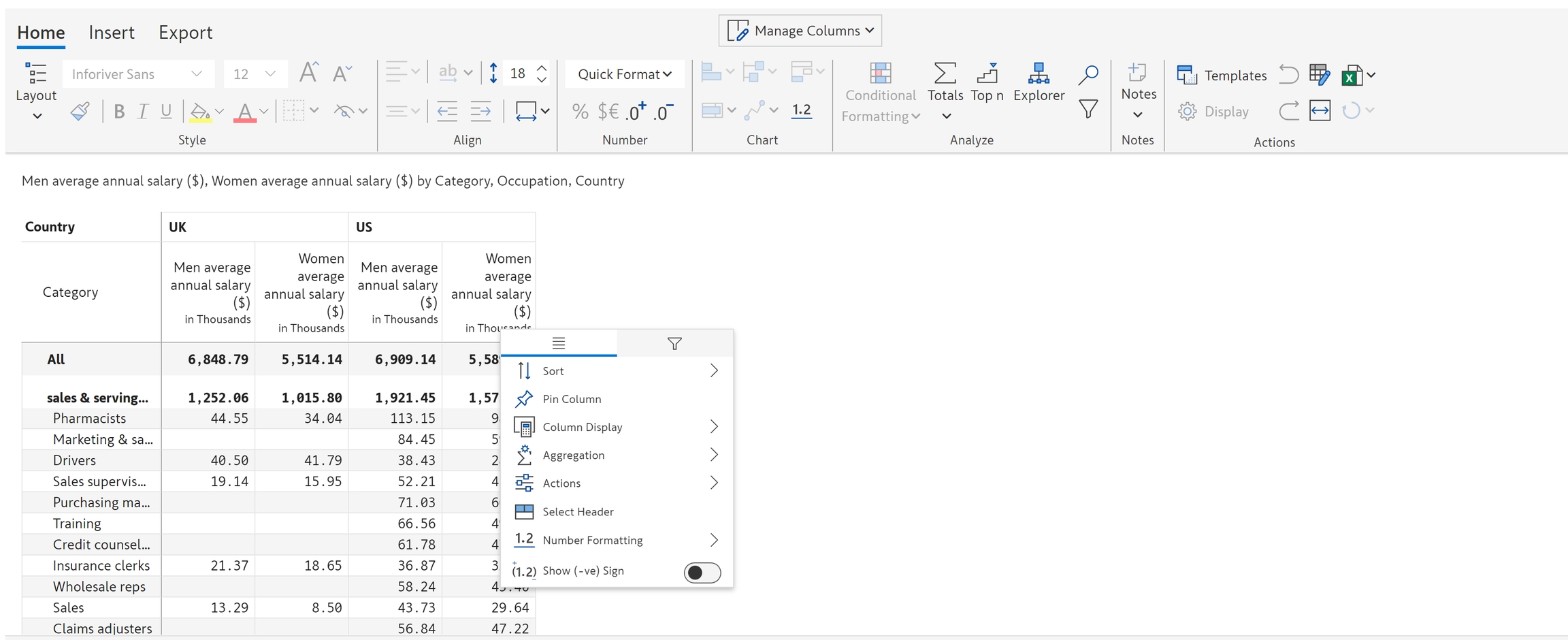This screenshot has width=1568, height=640.
Task: Open the Inforiver Sans font dropdown
Action: tap(137, 74)
